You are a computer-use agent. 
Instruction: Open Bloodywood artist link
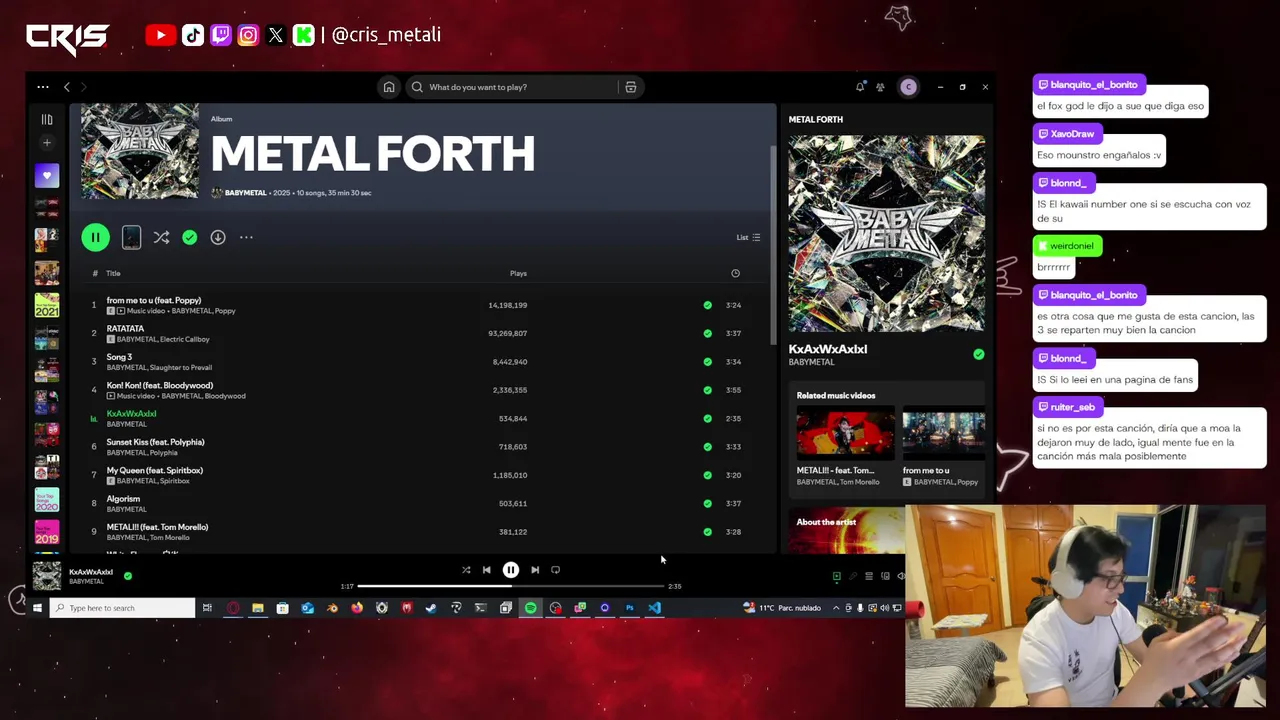coord(224,396)
